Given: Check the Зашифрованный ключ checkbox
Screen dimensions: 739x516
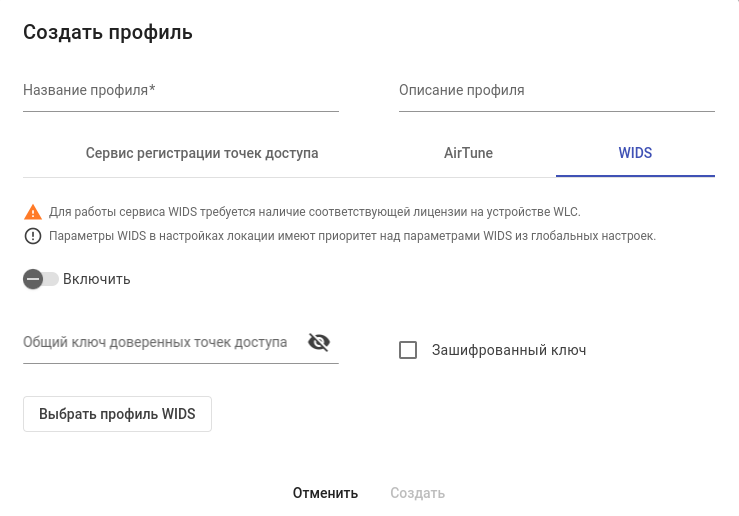Looking at the screenshot, I should 408,350.
